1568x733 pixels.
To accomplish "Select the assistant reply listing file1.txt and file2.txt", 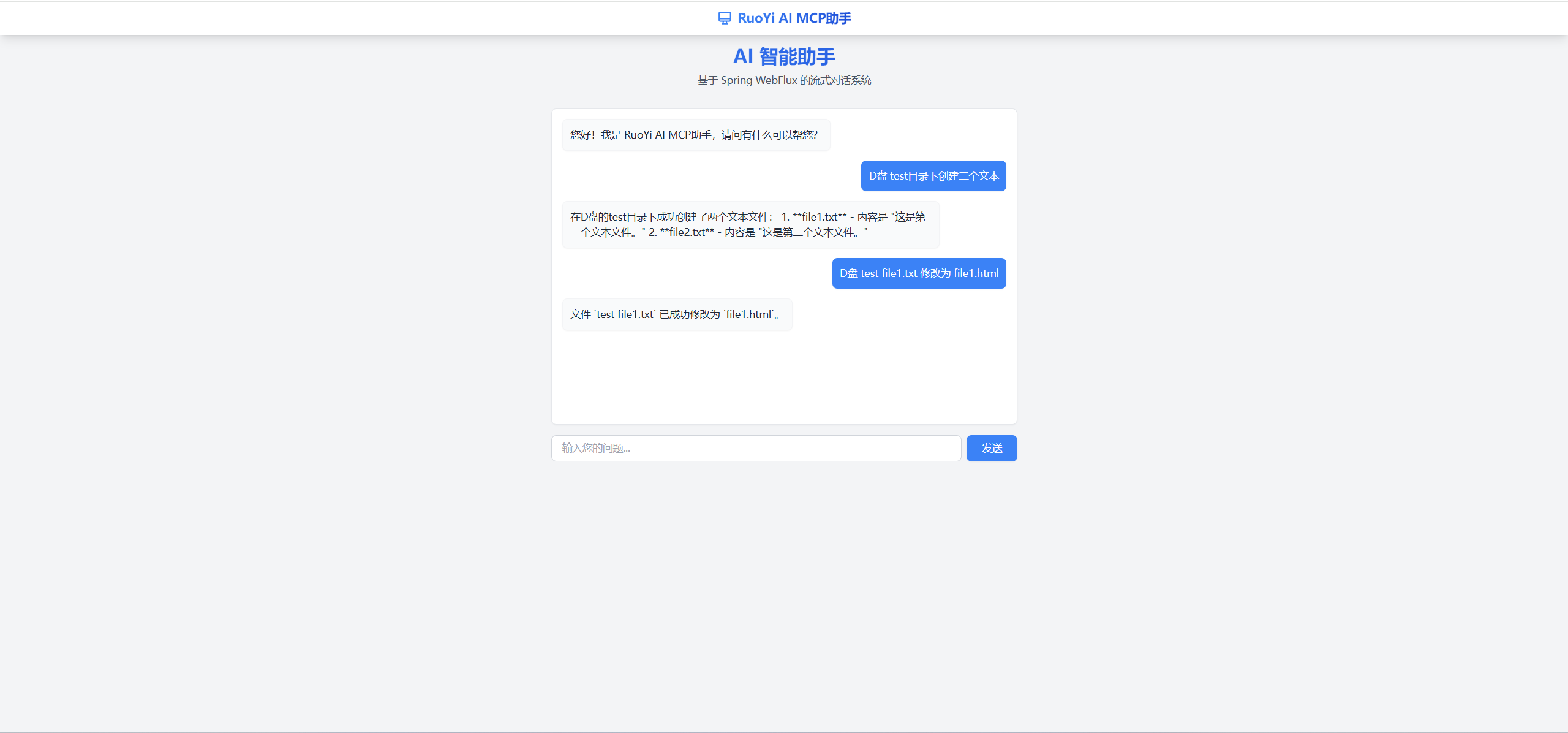I will click(750, 224).
